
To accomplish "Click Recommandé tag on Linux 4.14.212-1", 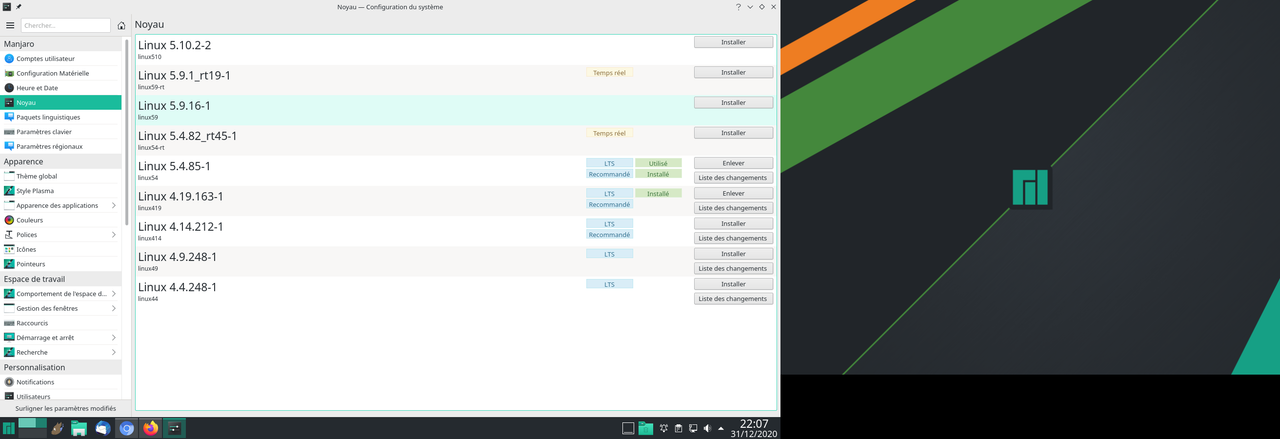I will click(609, 235).
